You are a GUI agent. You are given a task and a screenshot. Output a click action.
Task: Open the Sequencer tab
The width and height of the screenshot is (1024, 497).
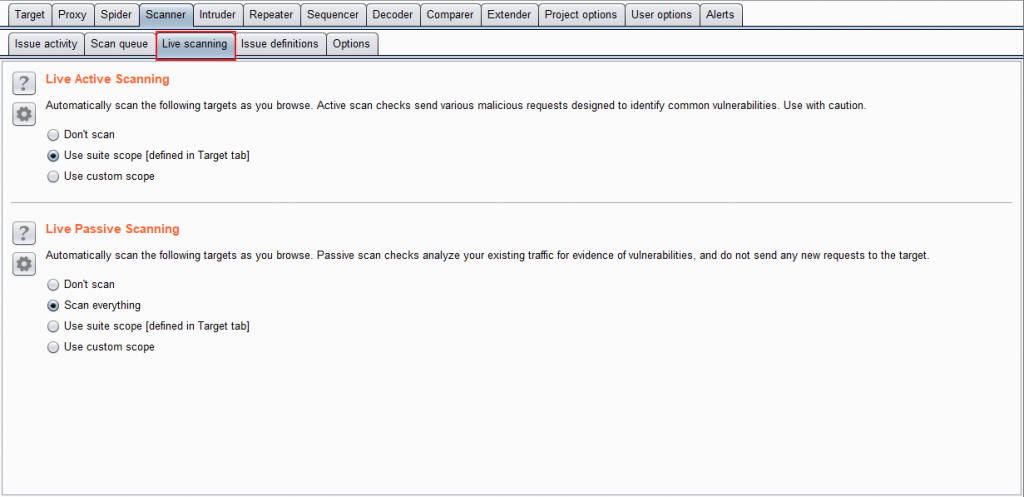(332, 14)
